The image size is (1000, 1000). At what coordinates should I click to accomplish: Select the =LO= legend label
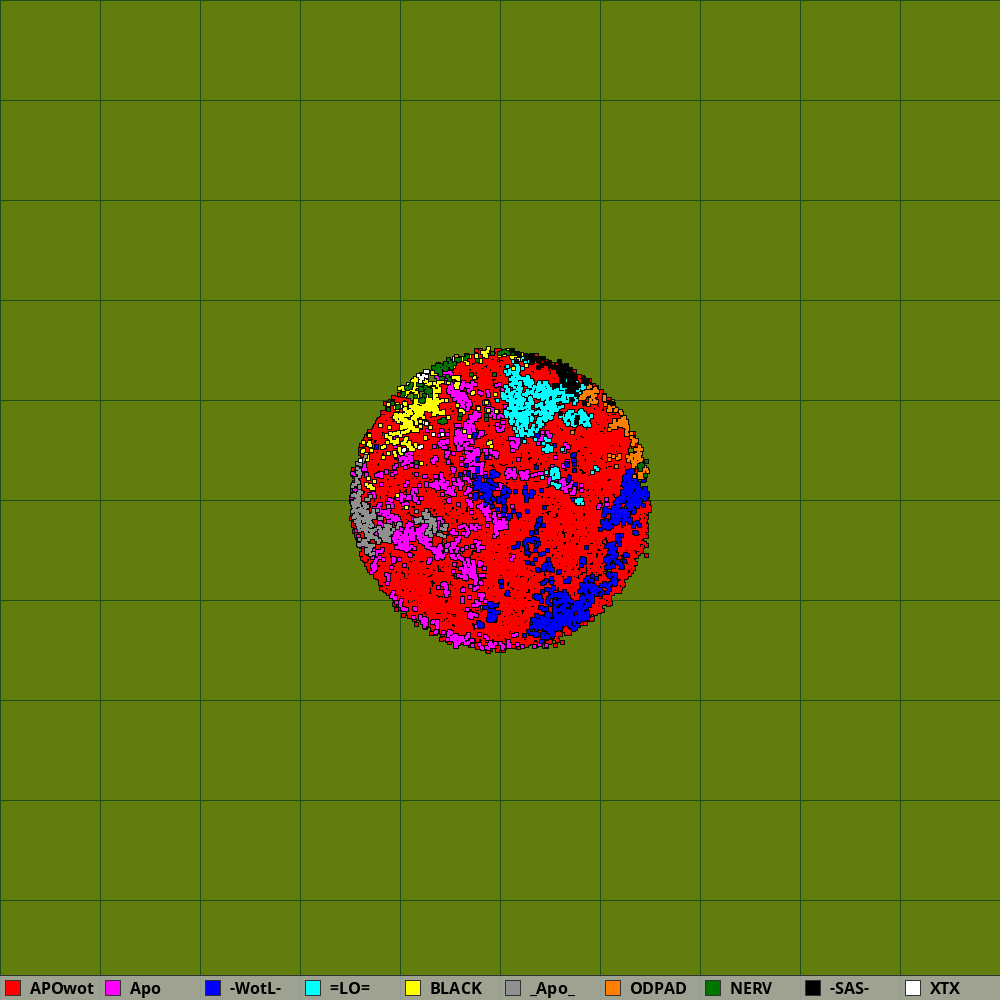point(349,989)
